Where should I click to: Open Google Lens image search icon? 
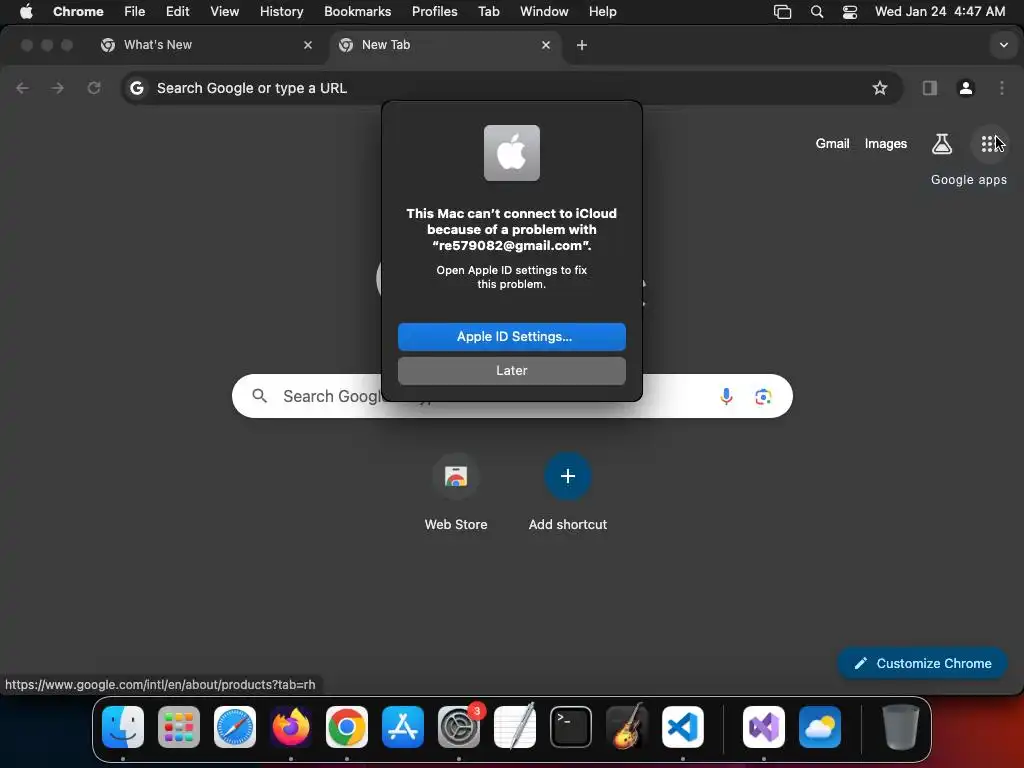763,396
